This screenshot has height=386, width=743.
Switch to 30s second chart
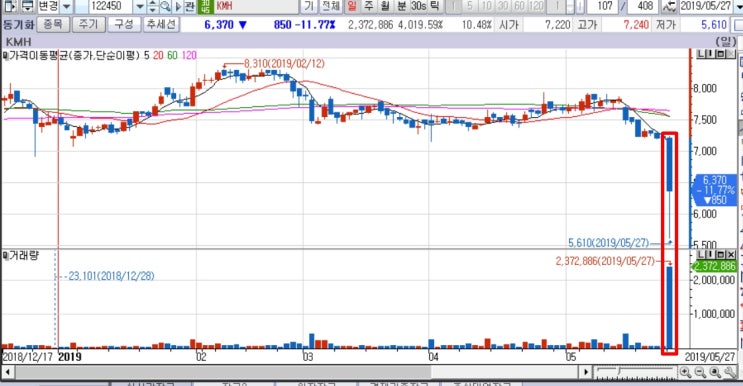click(x=418, y=6)
